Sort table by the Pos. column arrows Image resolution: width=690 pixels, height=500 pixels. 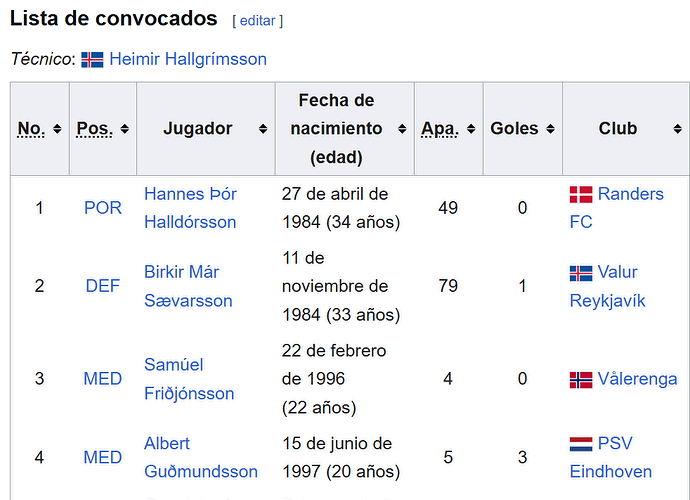125,129
